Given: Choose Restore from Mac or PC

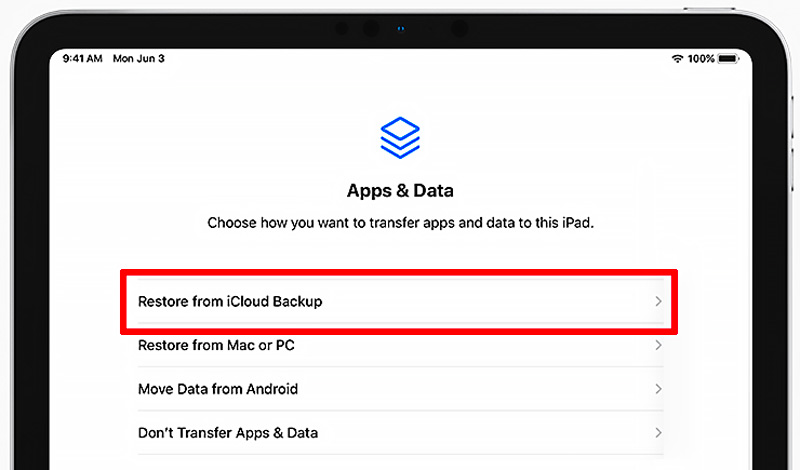Looking at the screenshot, I should 216,345.
